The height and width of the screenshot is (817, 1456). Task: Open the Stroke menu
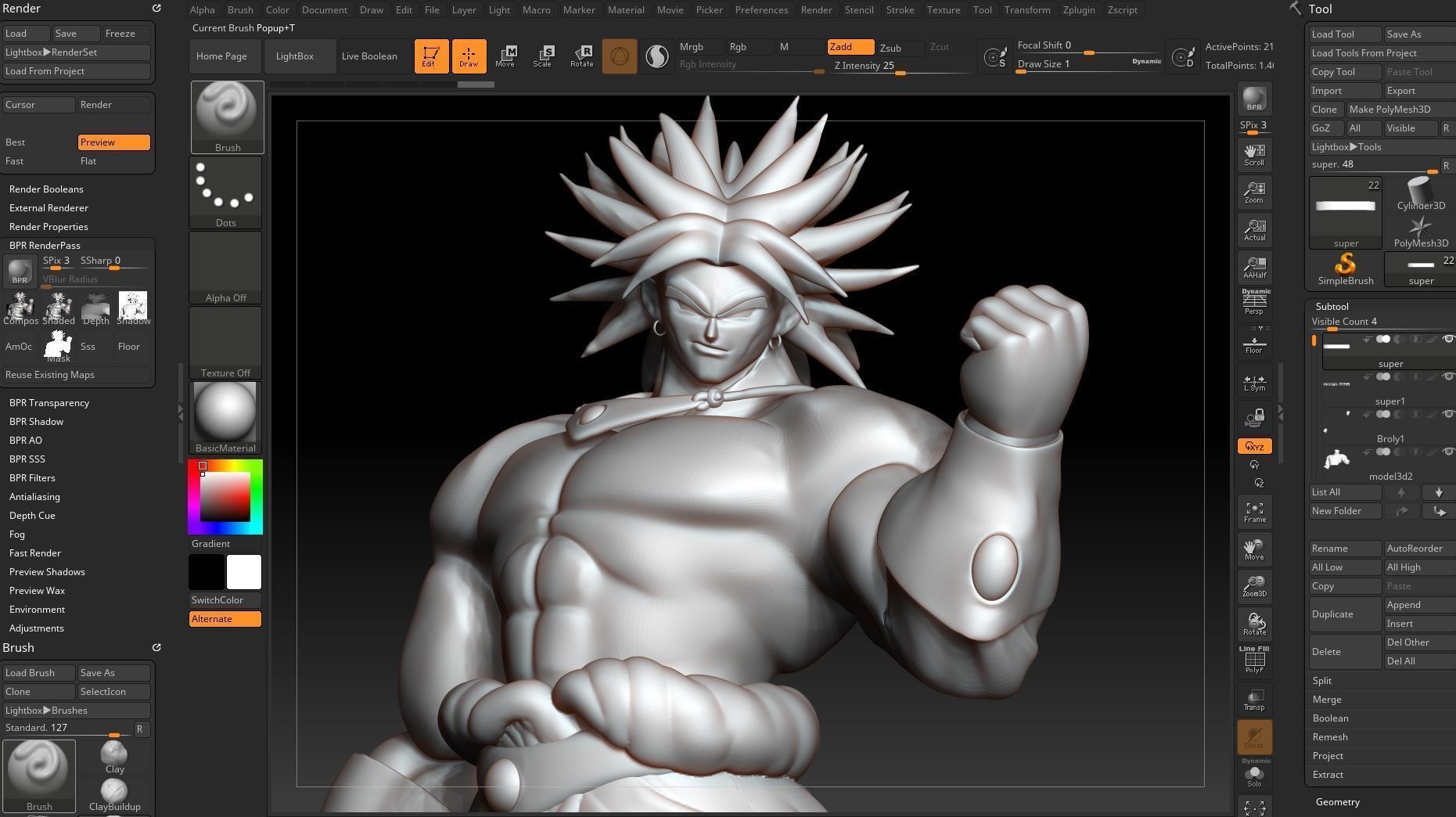pyautogui.click(x=900, y=9)
